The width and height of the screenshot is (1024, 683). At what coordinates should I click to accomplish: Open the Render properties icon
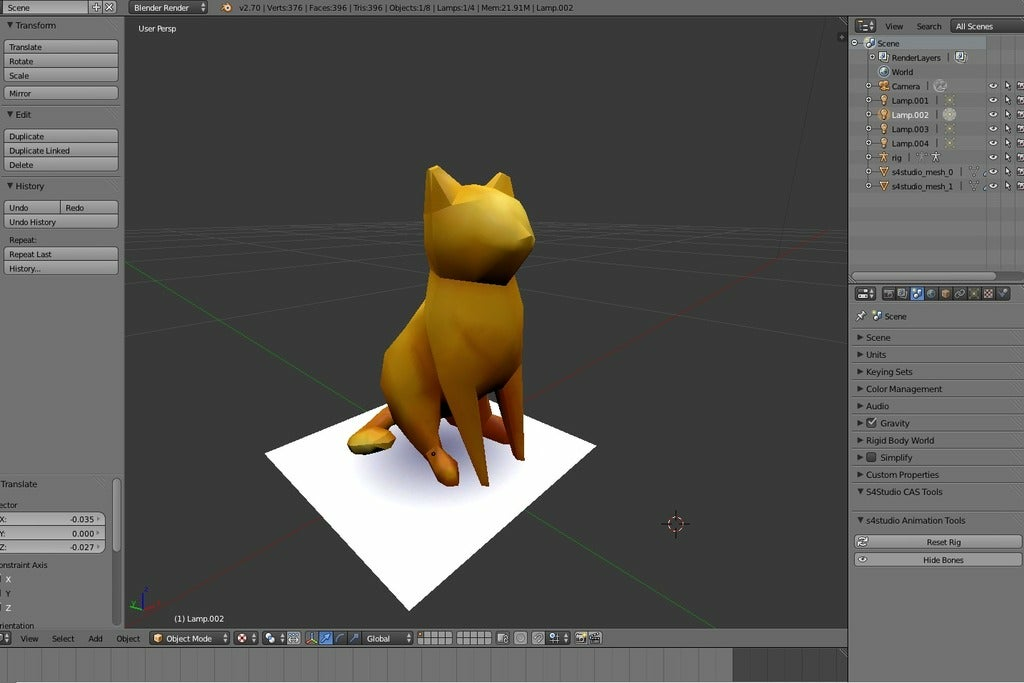[x=889, y=293]
